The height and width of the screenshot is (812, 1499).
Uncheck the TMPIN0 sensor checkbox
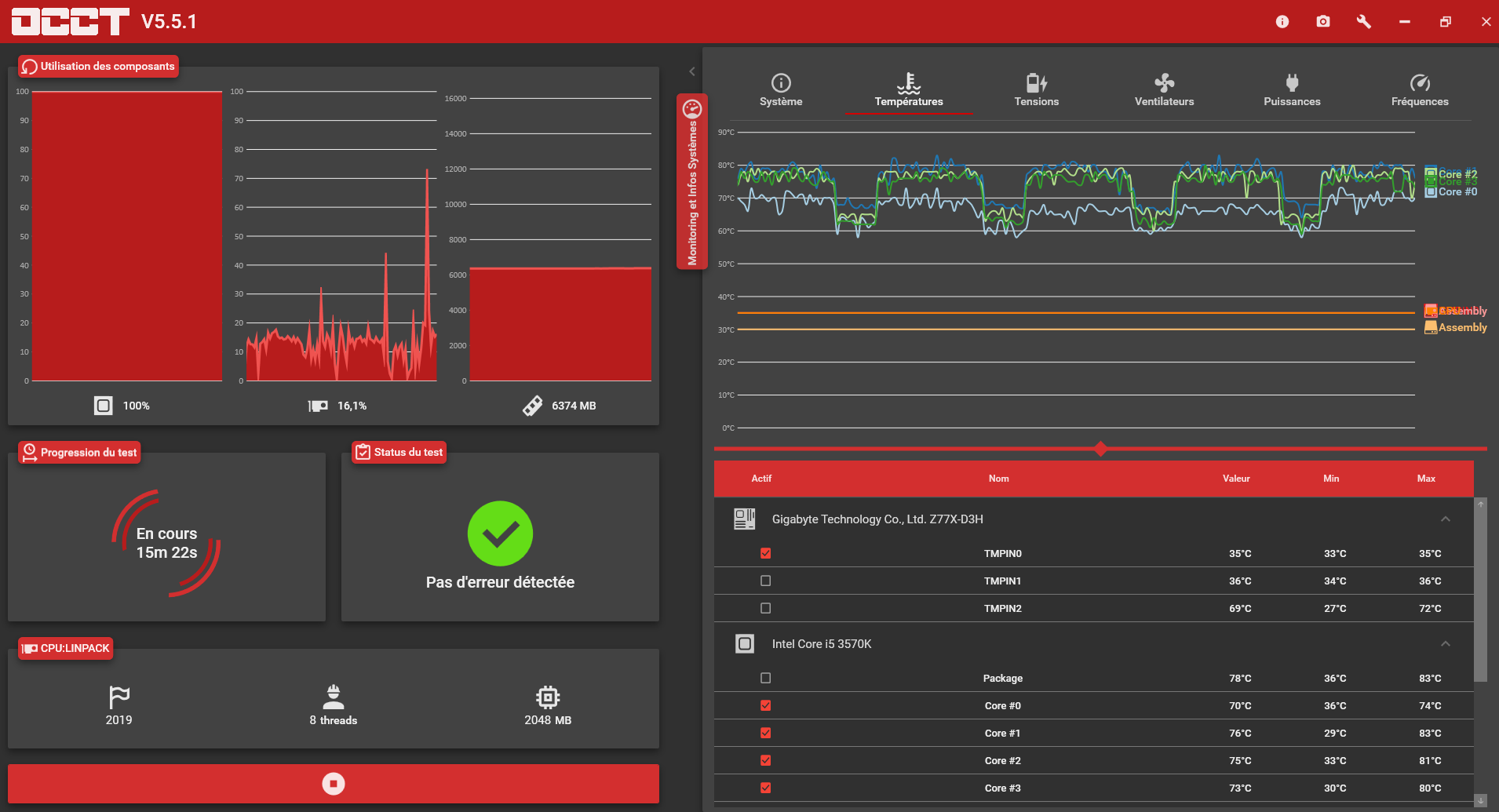point(766,553)
